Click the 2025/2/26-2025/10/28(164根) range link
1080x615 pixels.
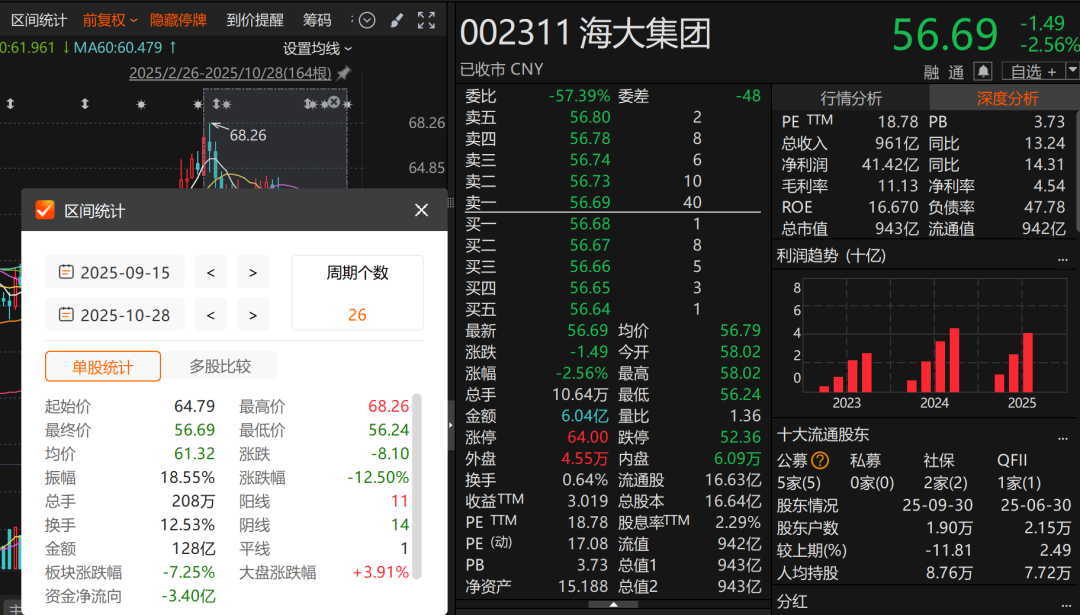tap(230, 73)
